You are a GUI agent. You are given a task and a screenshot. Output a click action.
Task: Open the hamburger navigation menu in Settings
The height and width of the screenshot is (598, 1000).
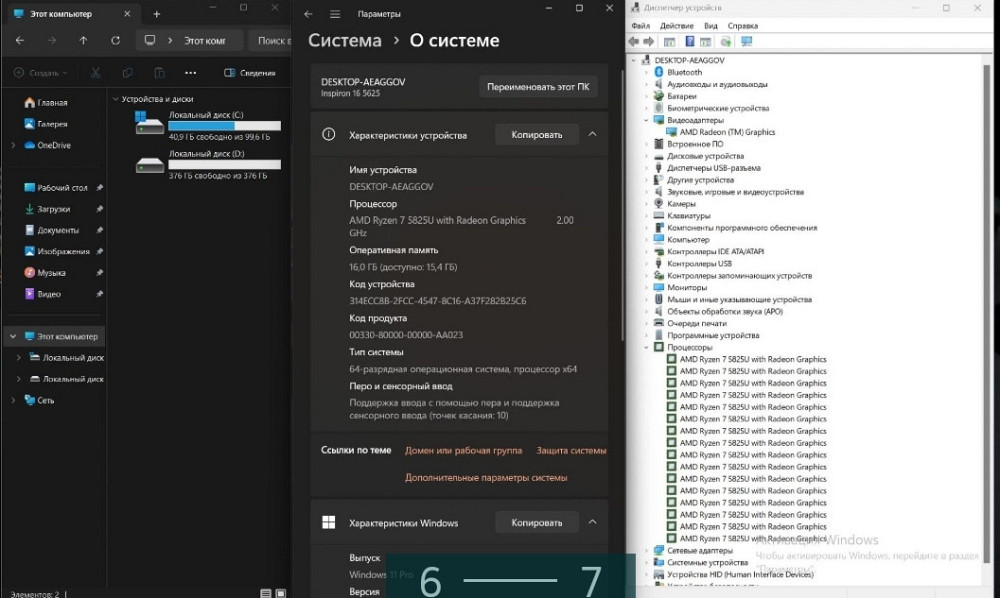click(x=334, y=15)
